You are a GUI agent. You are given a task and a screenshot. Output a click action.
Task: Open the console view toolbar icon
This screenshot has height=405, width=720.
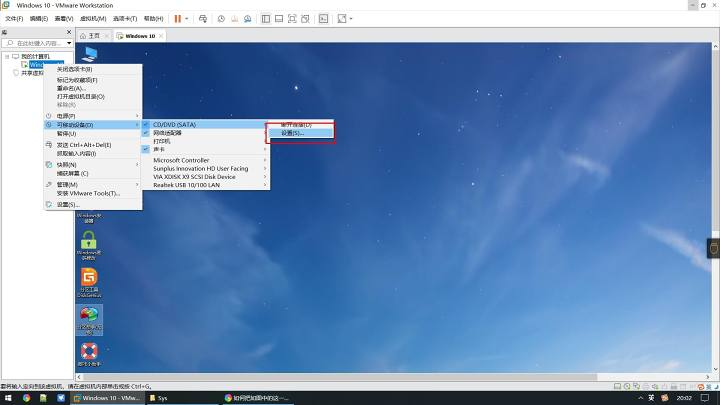pyautogui.click(x=324, y=19)
